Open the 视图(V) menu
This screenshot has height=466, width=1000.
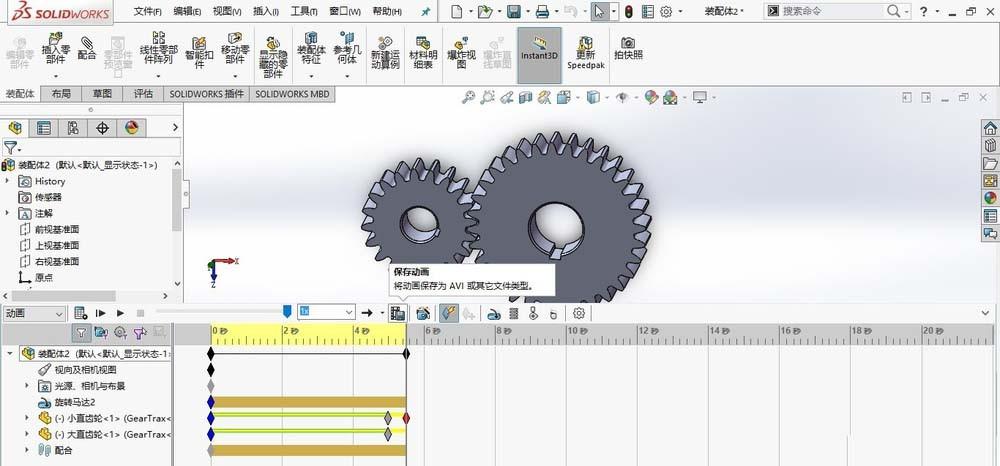227,11
